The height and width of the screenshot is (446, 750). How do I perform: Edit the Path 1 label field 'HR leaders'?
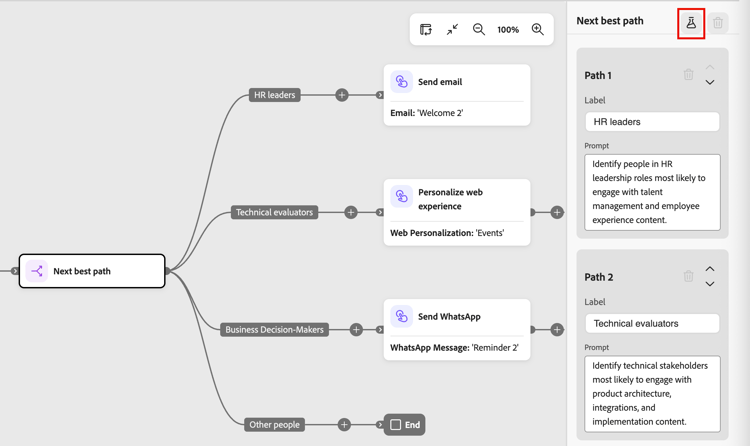point(652,122)
